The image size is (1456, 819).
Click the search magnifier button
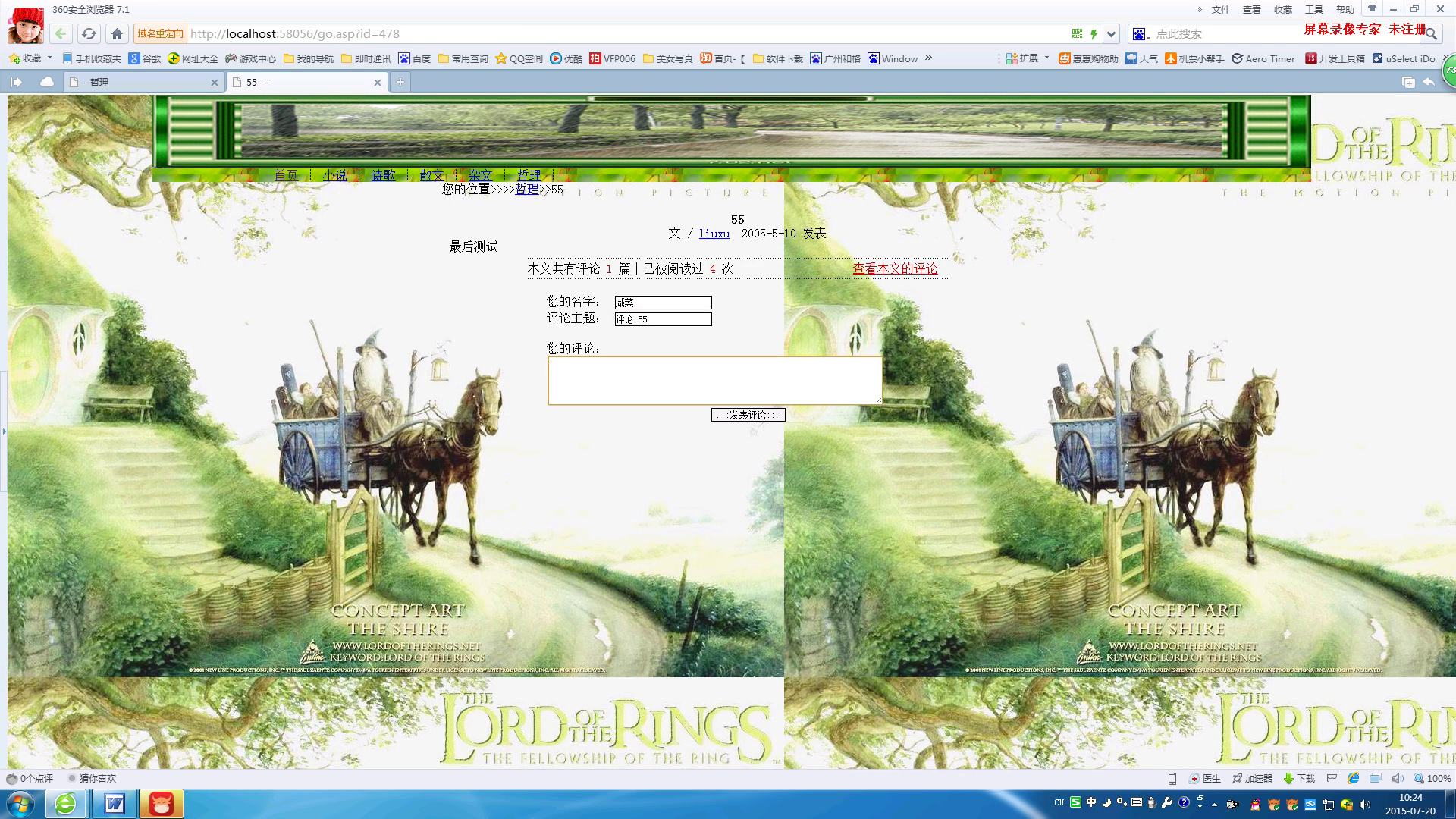(x=1431, y=33)
